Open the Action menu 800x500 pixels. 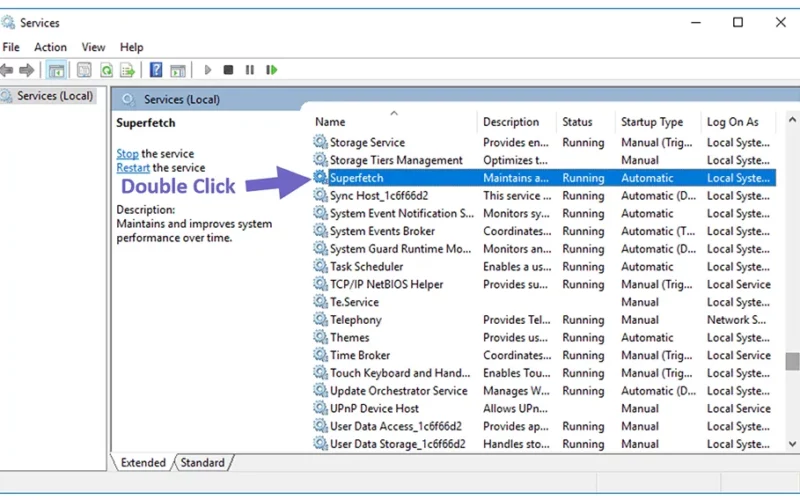coord(50,47)
